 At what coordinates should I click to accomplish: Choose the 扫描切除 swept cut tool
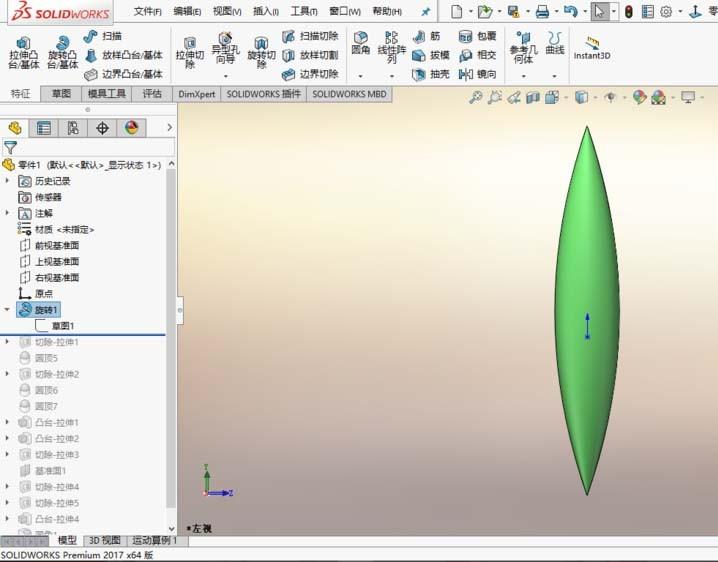tap(310, 36)
